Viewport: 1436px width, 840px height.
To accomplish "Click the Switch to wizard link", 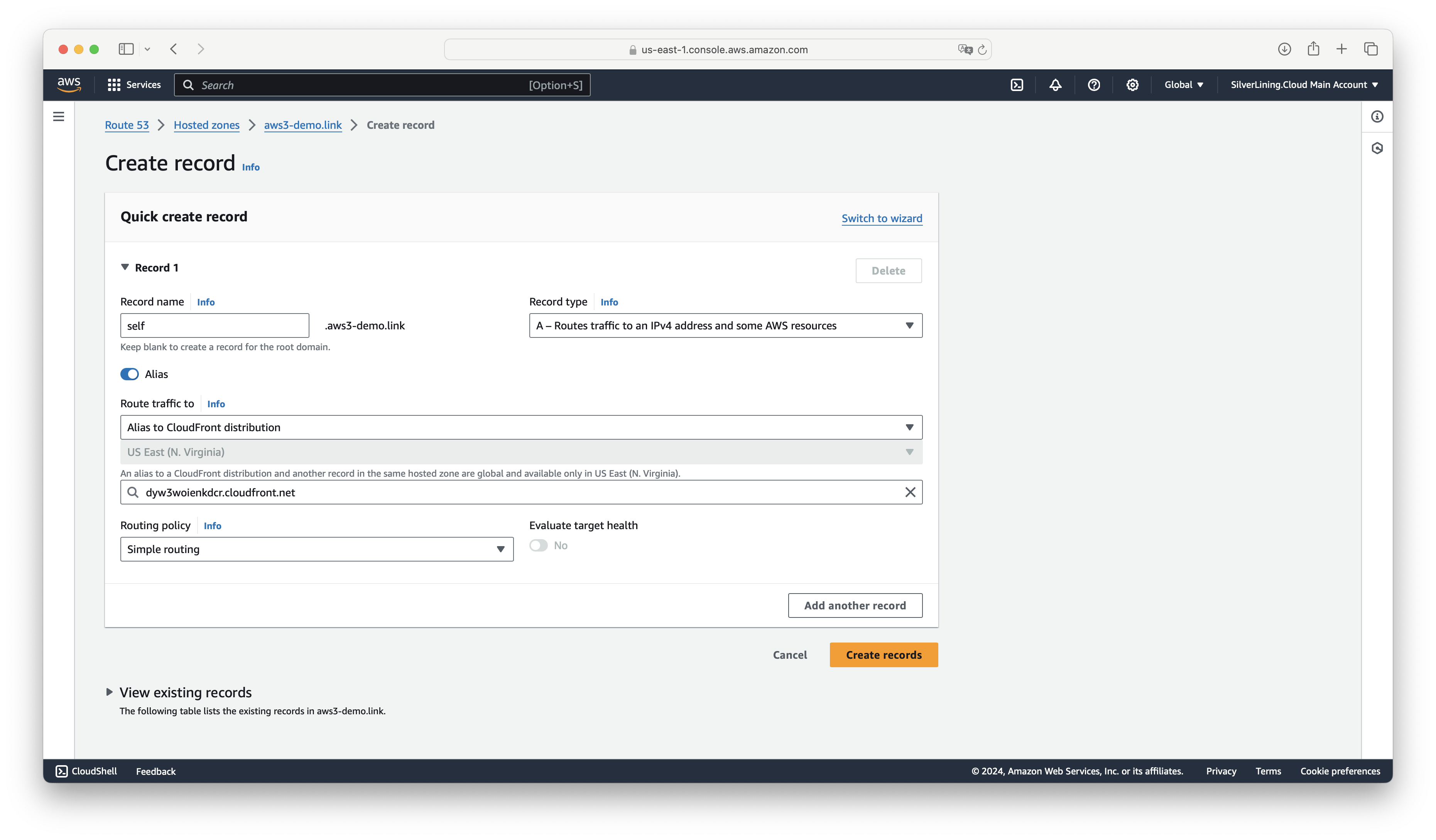I will pyautogui.click(x=882, y=218).
